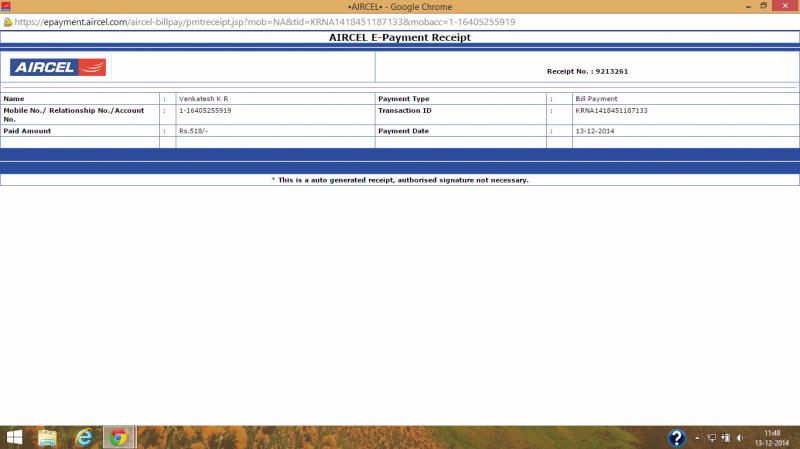800x449 pixels.
Task: Click the window title '•AIRCEL• - Google Chrome'
Action: click(x=400, y=7)
